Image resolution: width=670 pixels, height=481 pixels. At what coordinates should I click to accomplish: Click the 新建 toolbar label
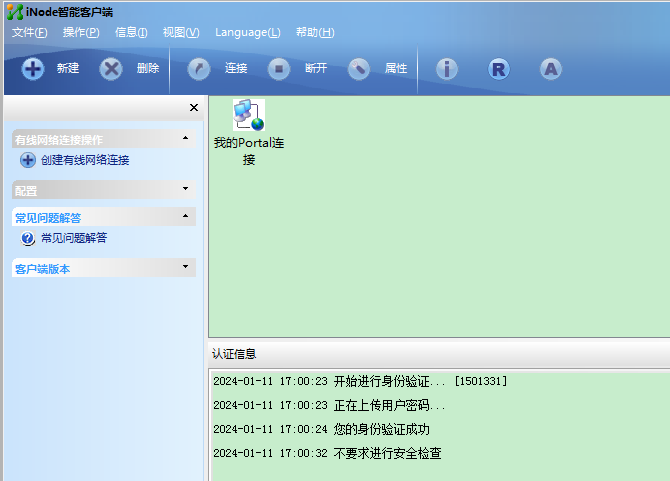(x=68, y=68)
